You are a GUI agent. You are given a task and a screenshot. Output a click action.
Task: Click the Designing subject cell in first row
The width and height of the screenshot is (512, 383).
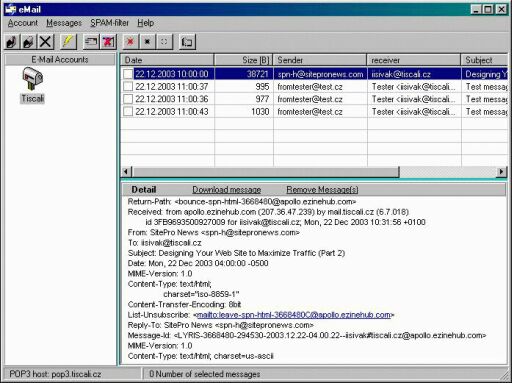(485, 74)
